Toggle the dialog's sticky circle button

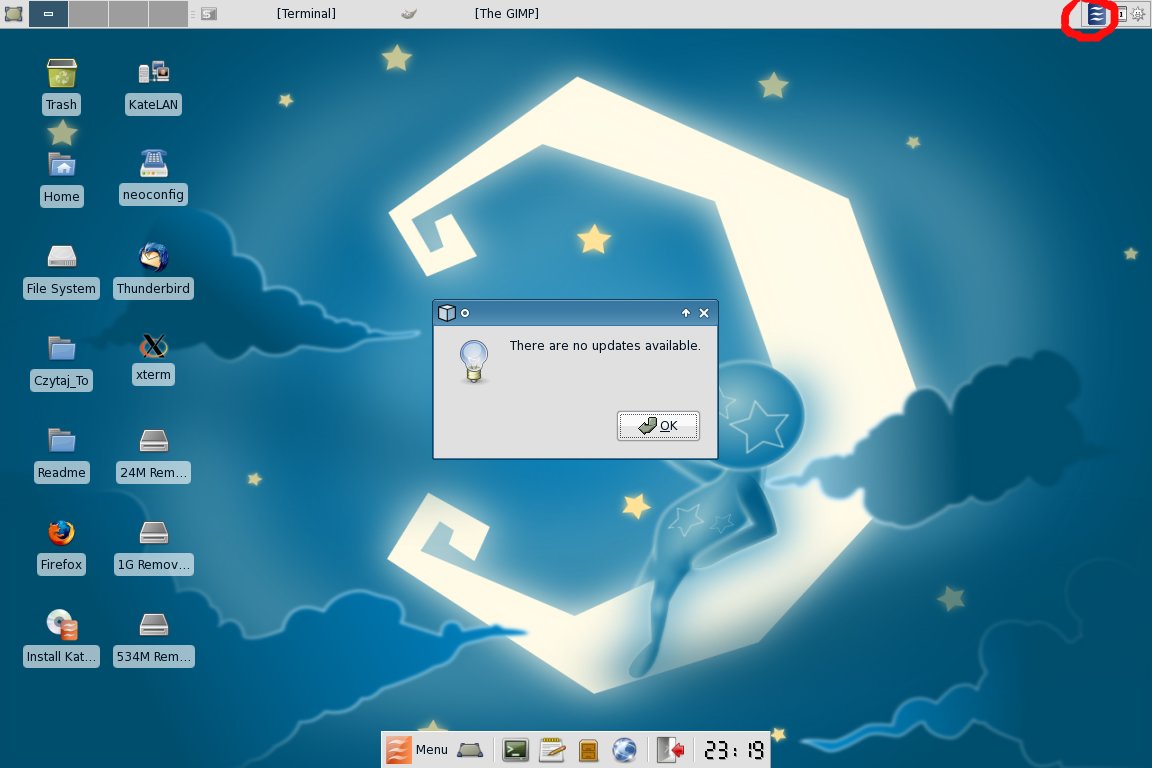coord(464,313)
